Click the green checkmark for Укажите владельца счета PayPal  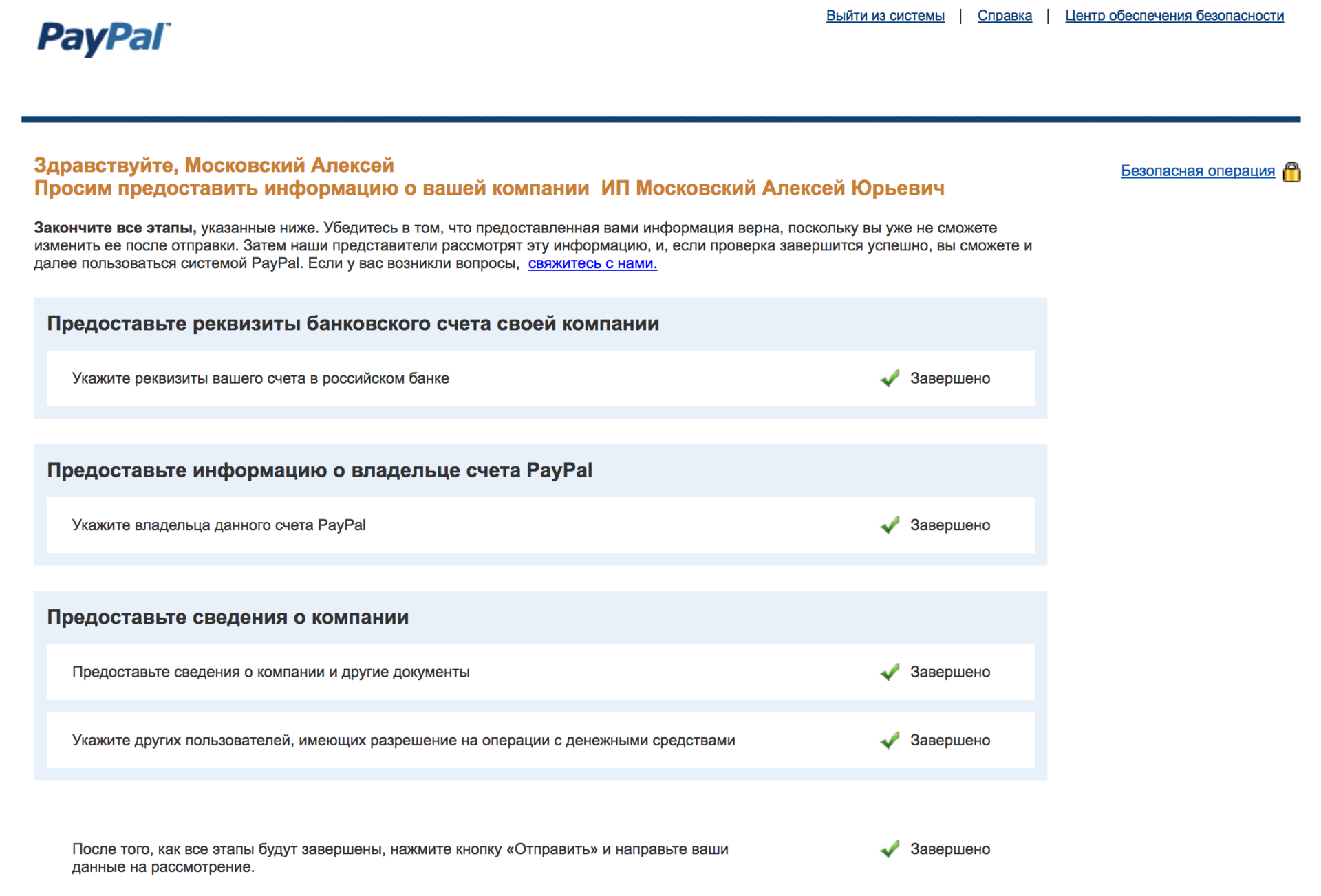[x=889, y=525]
